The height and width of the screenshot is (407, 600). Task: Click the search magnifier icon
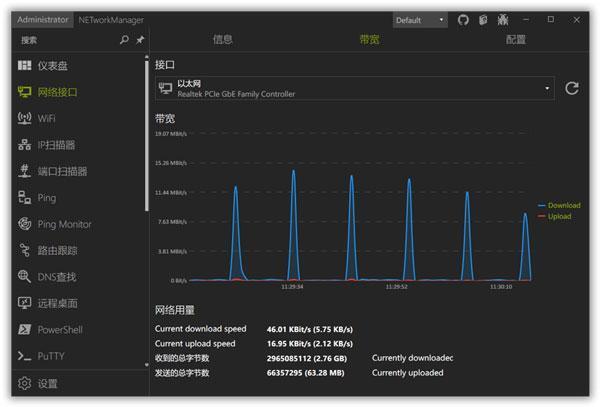124,39
